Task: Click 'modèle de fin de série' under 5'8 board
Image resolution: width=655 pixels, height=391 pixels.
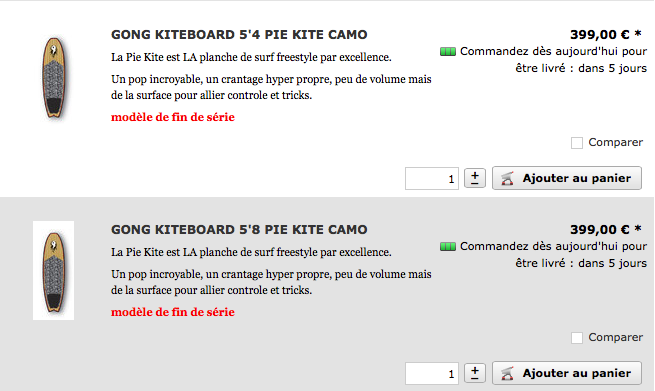Action: [173, 312]
